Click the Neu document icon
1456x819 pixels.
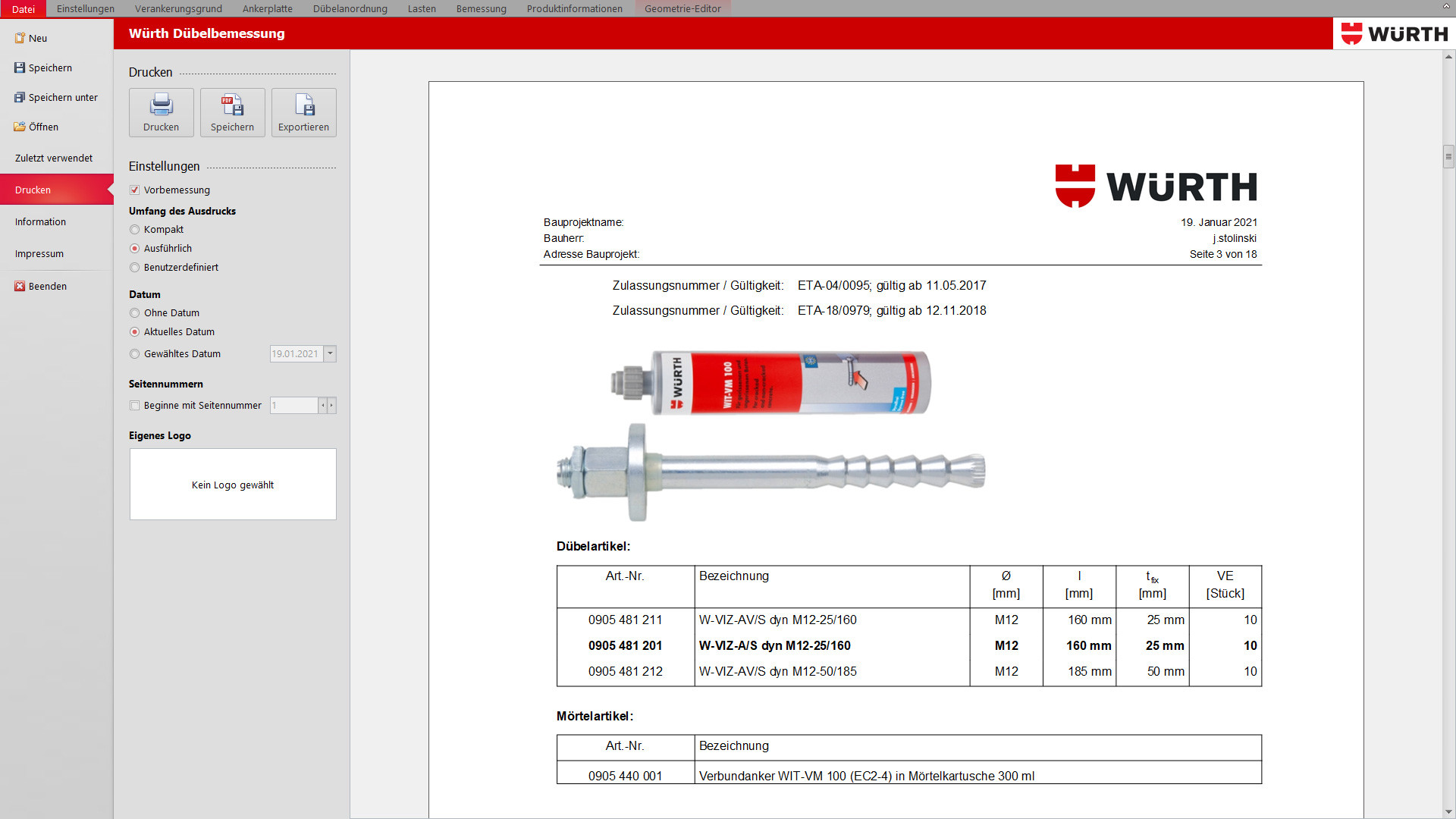pos(20,38)
